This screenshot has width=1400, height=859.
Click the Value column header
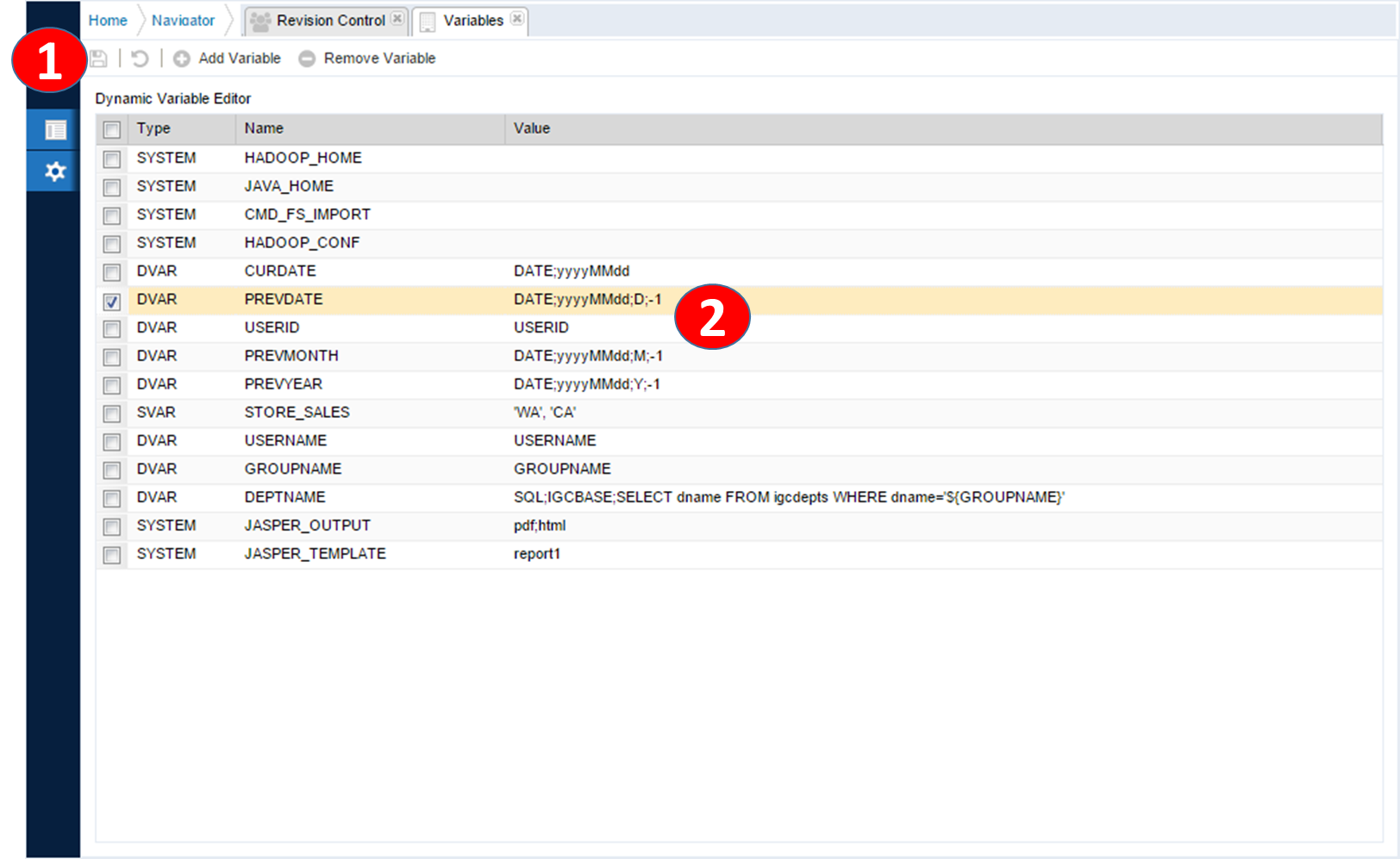click(x=532, y=128)
